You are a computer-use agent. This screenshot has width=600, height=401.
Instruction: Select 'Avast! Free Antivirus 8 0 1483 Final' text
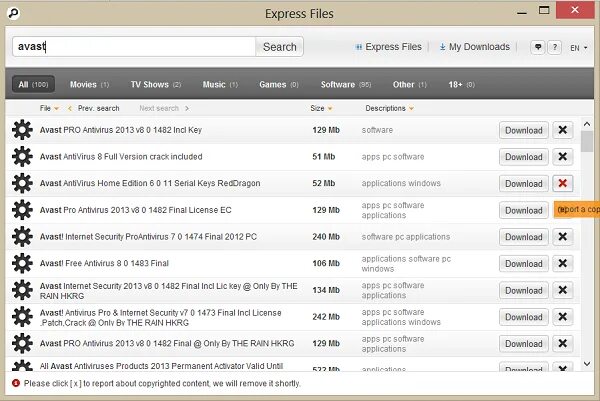104,263
